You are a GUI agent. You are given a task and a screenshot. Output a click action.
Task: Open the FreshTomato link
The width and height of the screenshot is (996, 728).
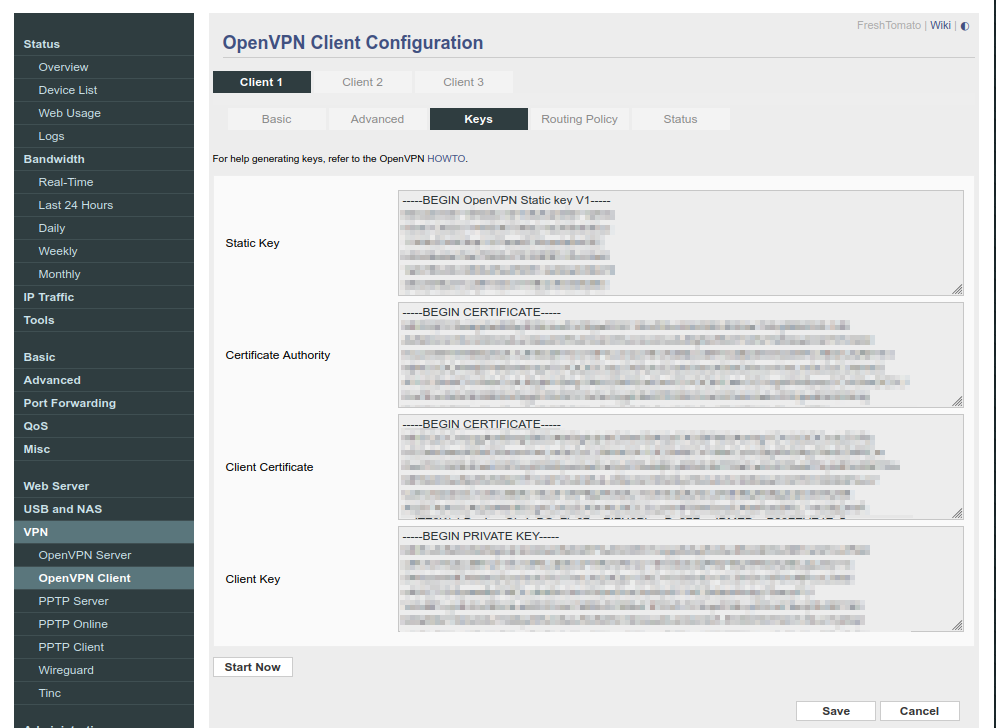click(889, 25)
